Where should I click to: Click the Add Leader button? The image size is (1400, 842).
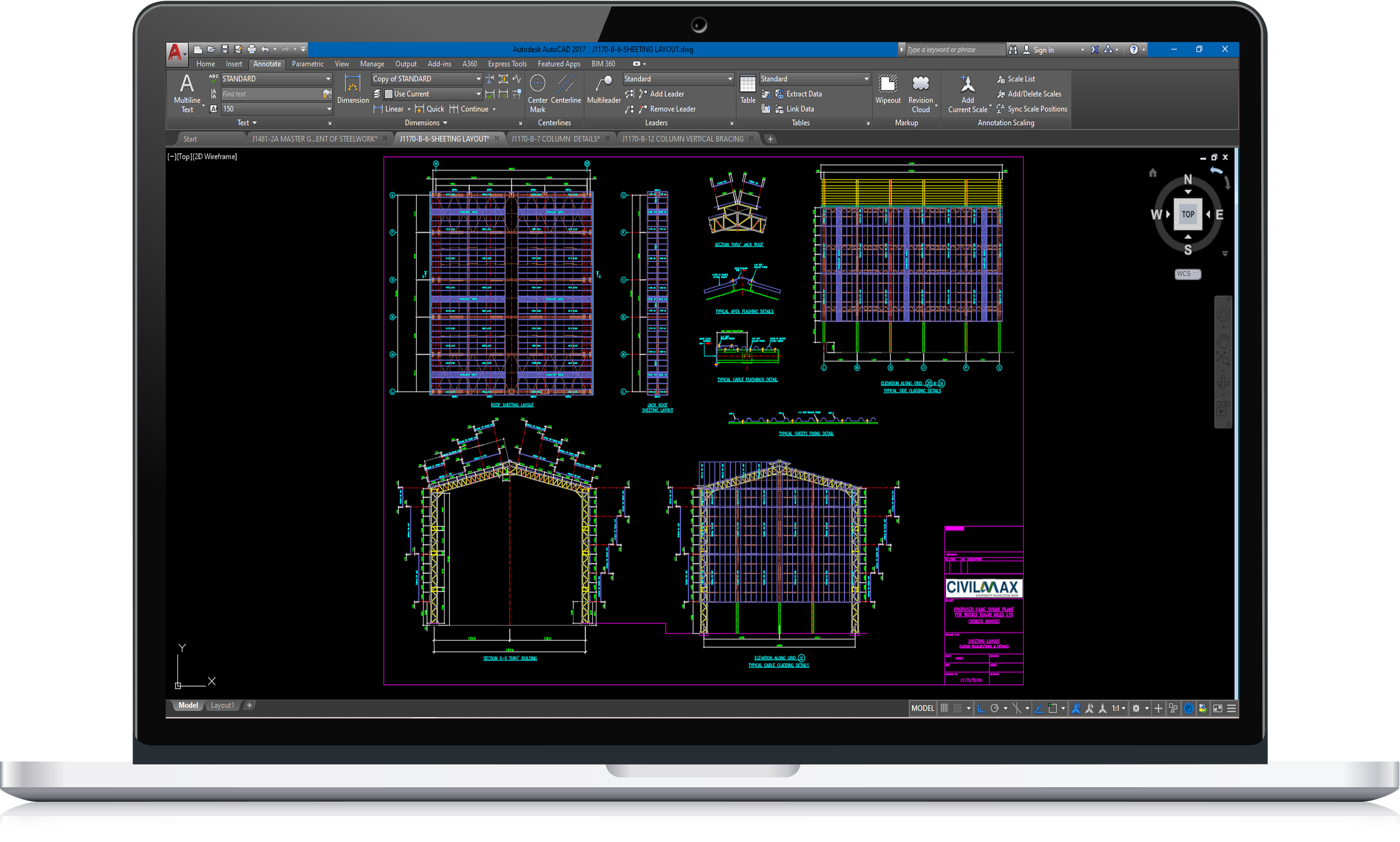[666, 94]
